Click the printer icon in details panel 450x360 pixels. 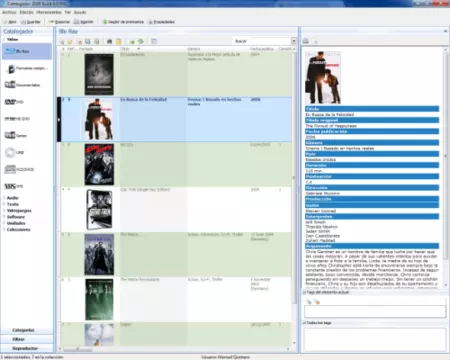point(306,41)
